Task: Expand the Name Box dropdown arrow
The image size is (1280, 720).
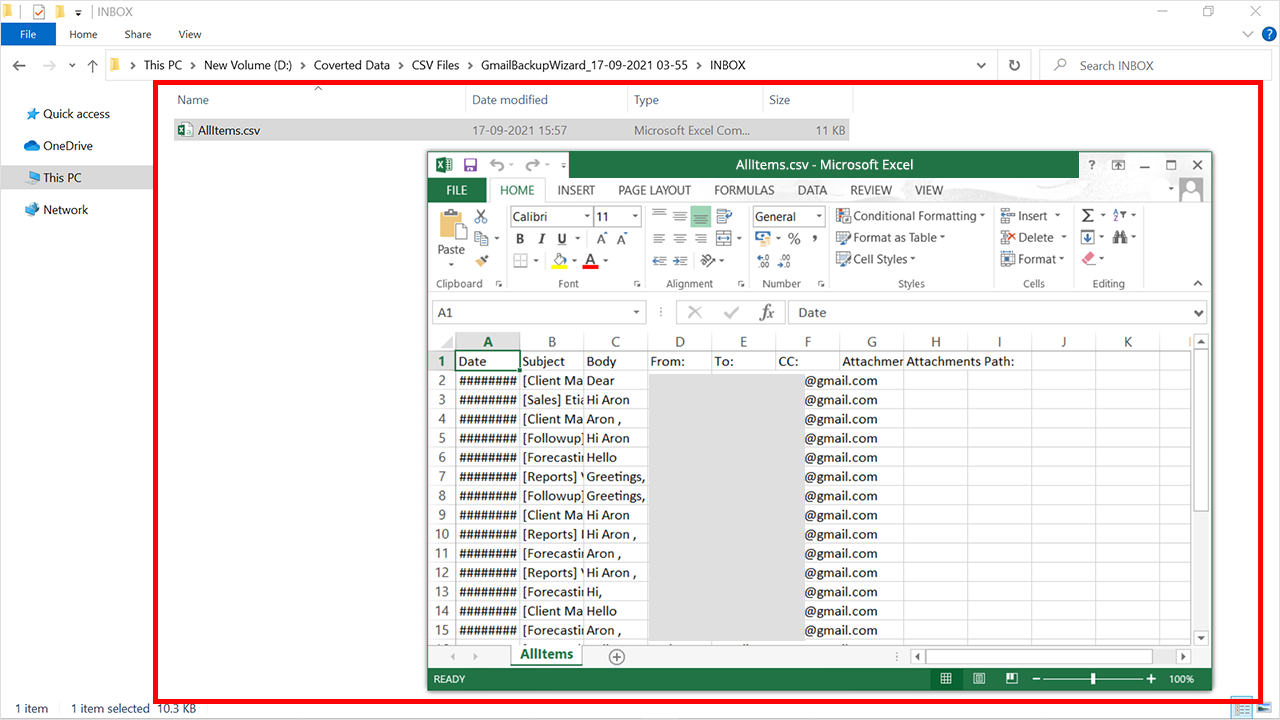Action: click(x=637, y=313)
